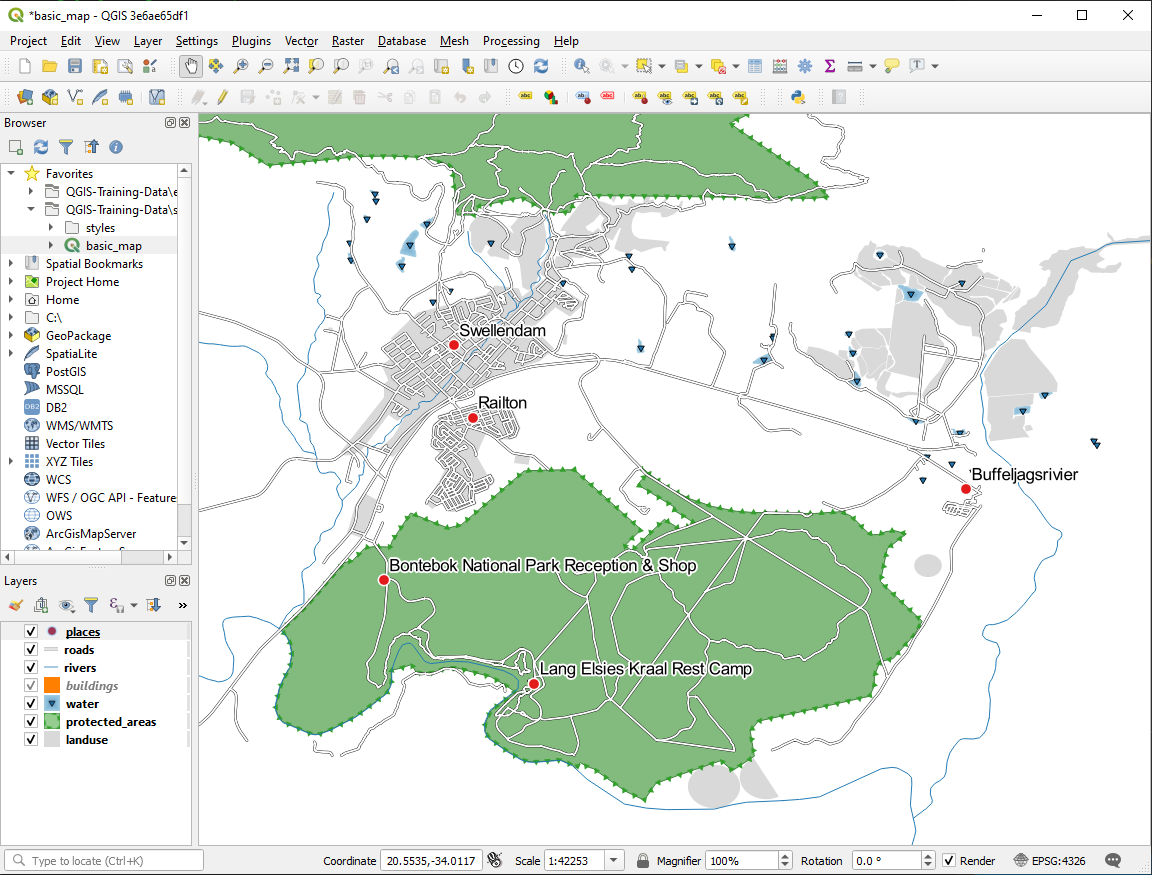Toggle the Render checkbox in status bar

[949, 860]
